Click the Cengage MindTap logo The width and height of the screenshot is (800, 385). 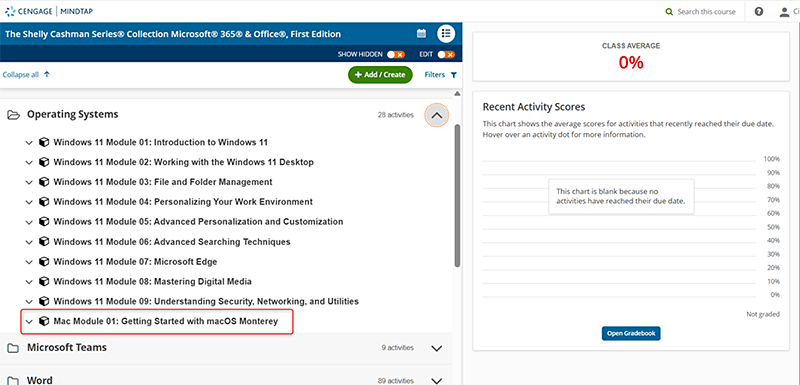[49, 11]
